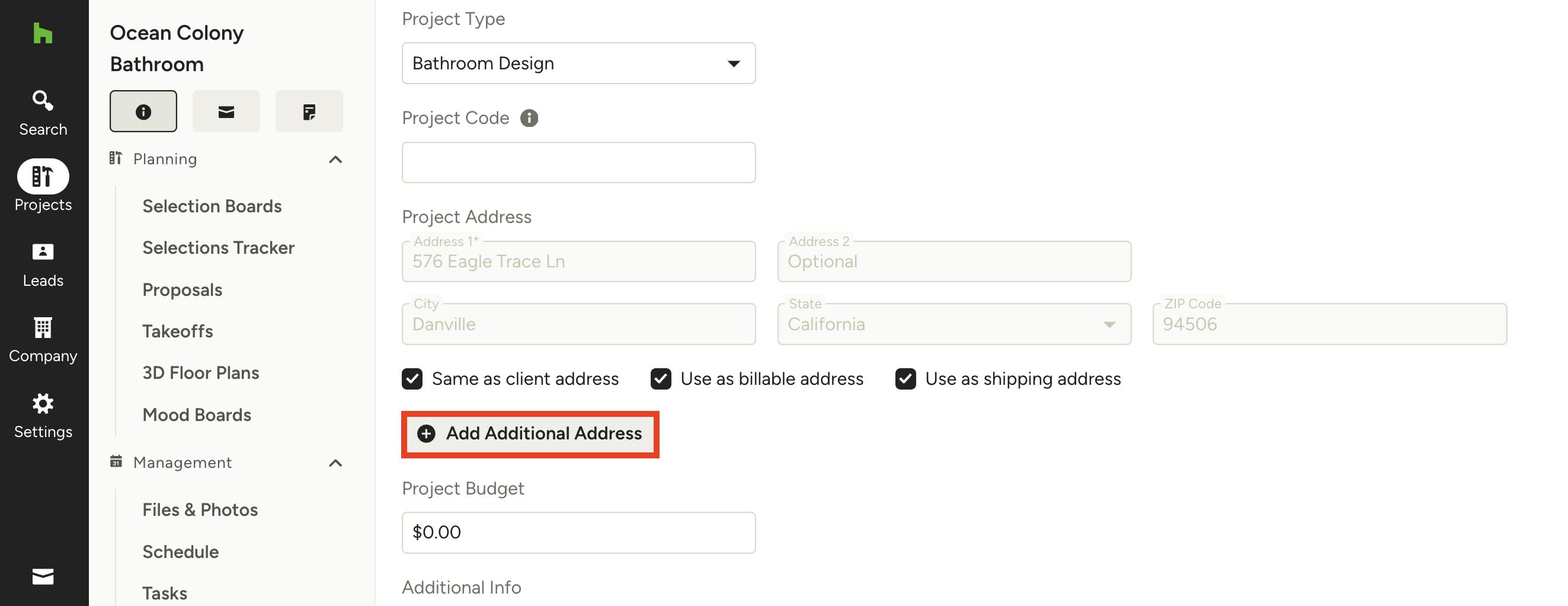Click the project info icon button
The height and width of the screenshot is (606, 1568).
click(143, 111)
